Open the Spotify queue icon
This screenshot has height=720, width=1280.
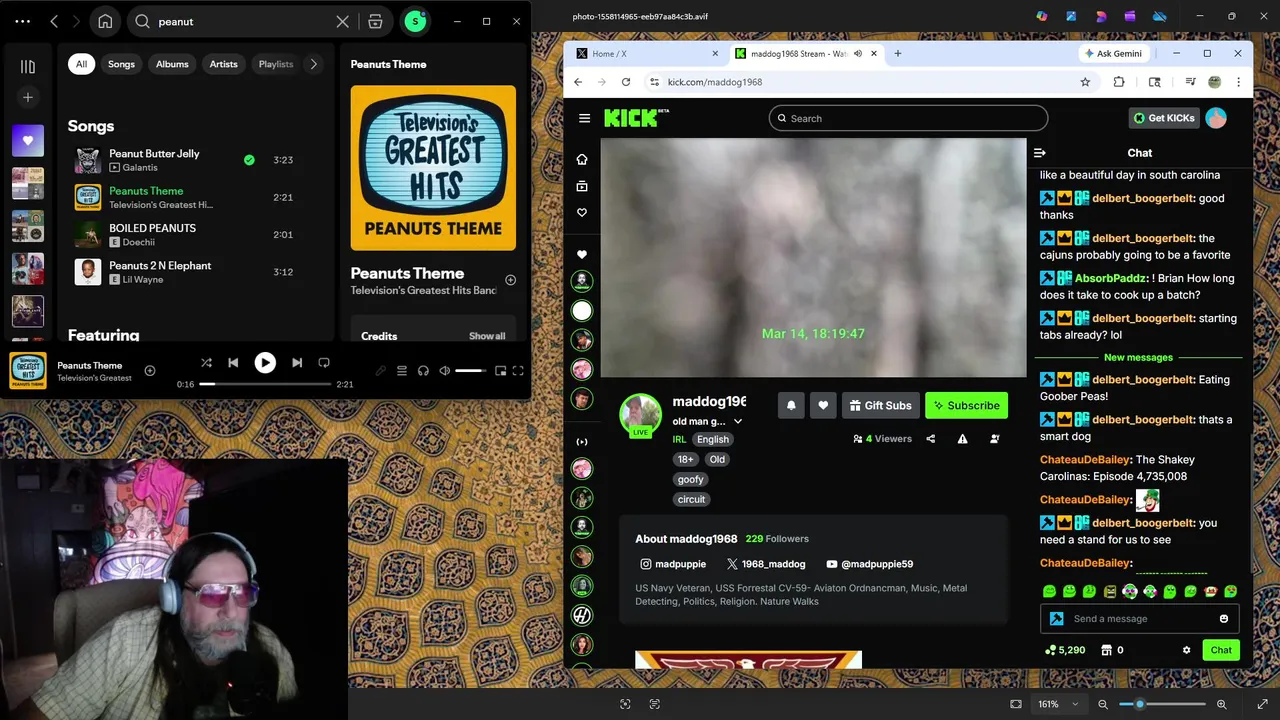tap(402, 371)
